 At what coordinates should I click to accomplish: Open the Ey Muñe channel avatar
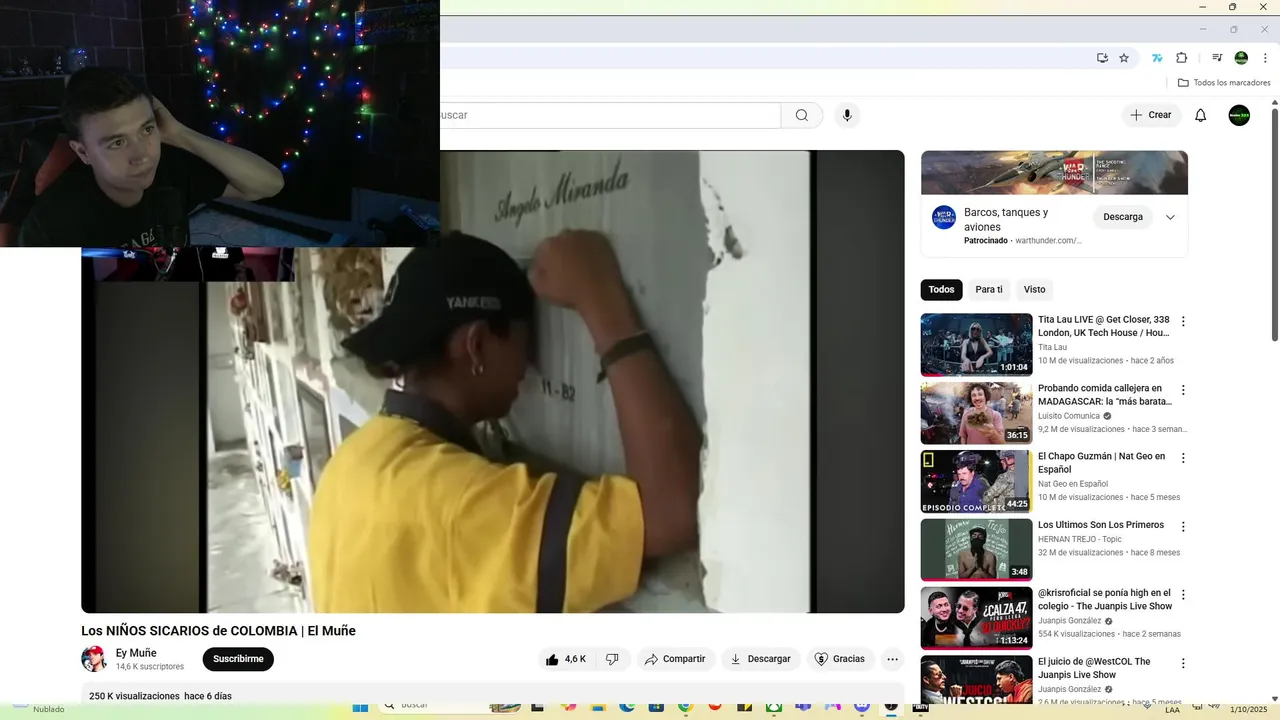point(94,659)
